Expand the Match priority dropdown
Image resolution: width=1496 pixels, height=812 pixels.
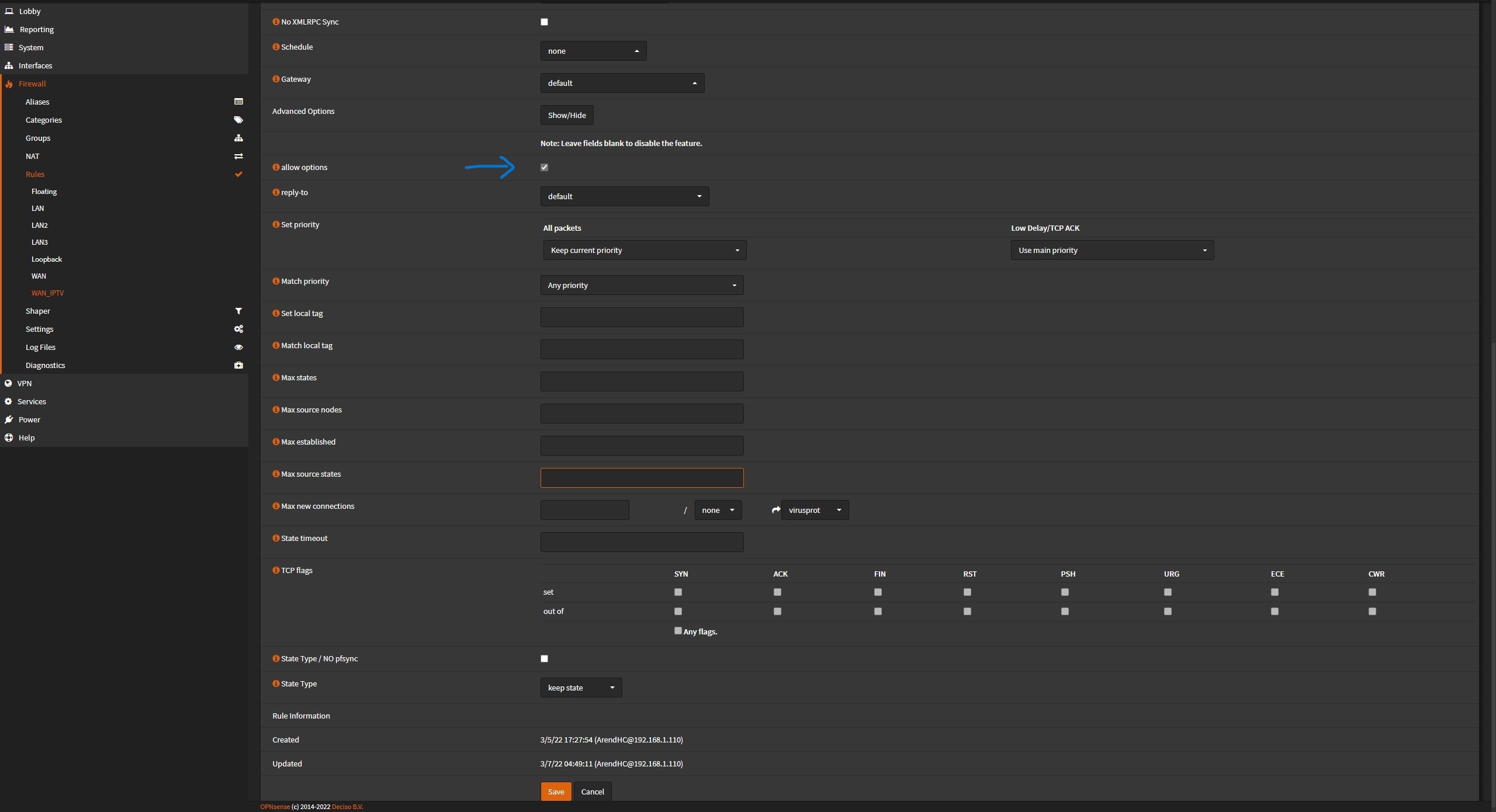coord(642,285)
